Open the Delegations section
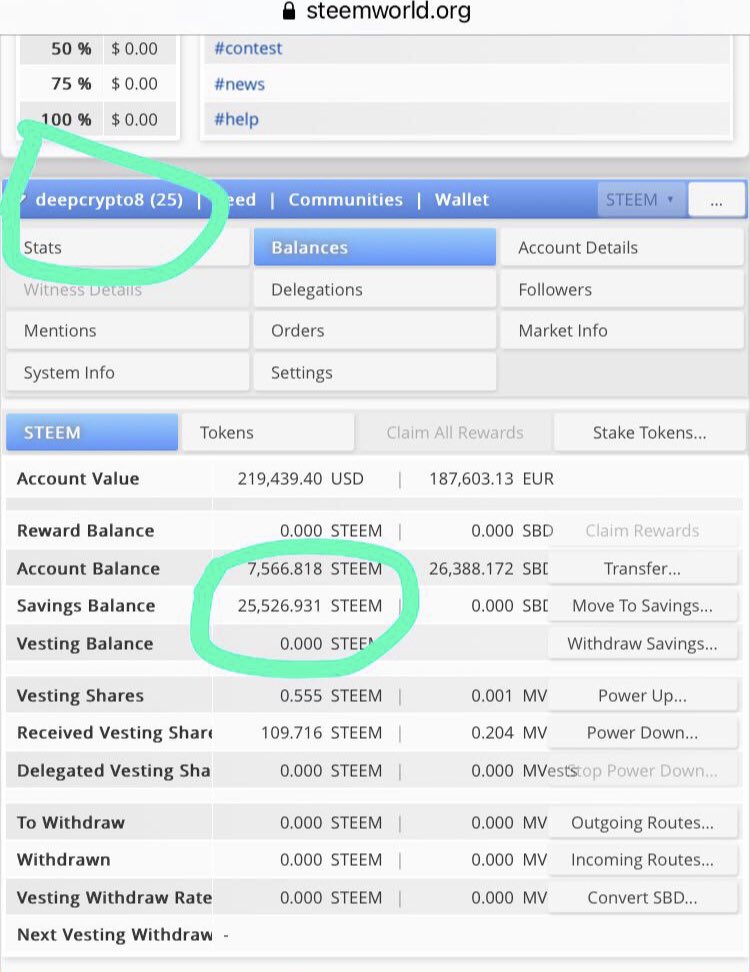 375,289
